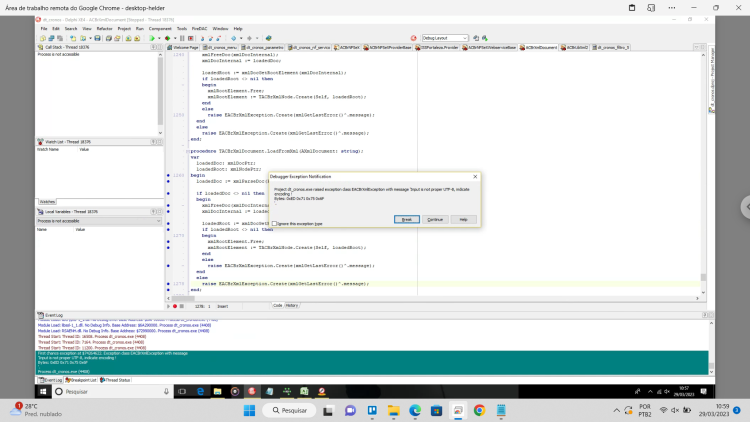Switch to the History view tab
The height and width of the screenshot is (422, 750).
[292, 305]
